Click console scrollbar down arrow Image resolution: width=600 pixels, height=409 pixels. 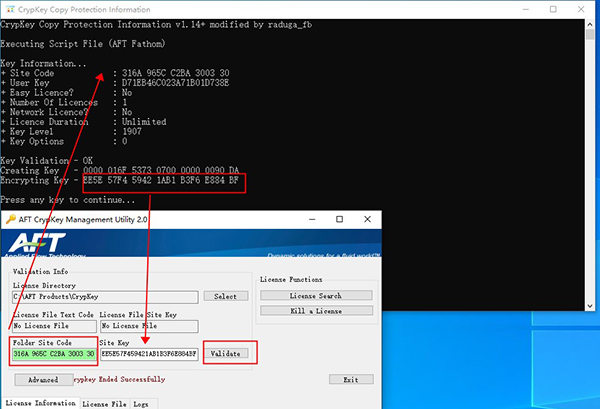pos(590,306)
